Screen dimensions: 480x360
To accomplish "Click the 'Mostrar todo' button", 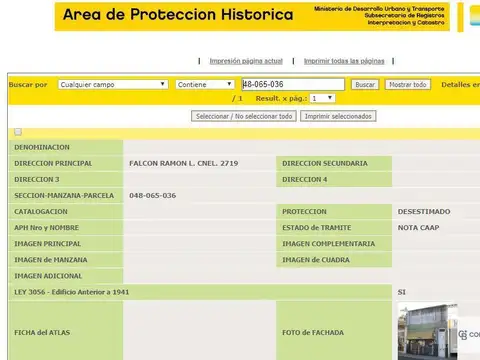I will pyautogui.click(x=408, y=85).
